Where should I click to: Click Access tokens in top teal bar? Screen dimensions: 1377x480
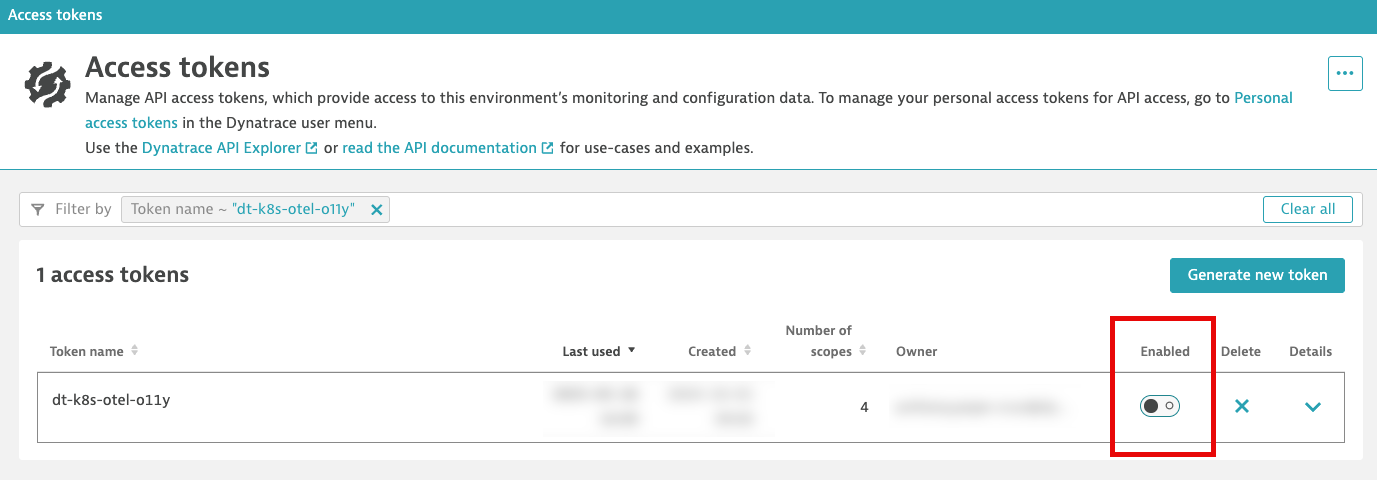pos(55,15)
